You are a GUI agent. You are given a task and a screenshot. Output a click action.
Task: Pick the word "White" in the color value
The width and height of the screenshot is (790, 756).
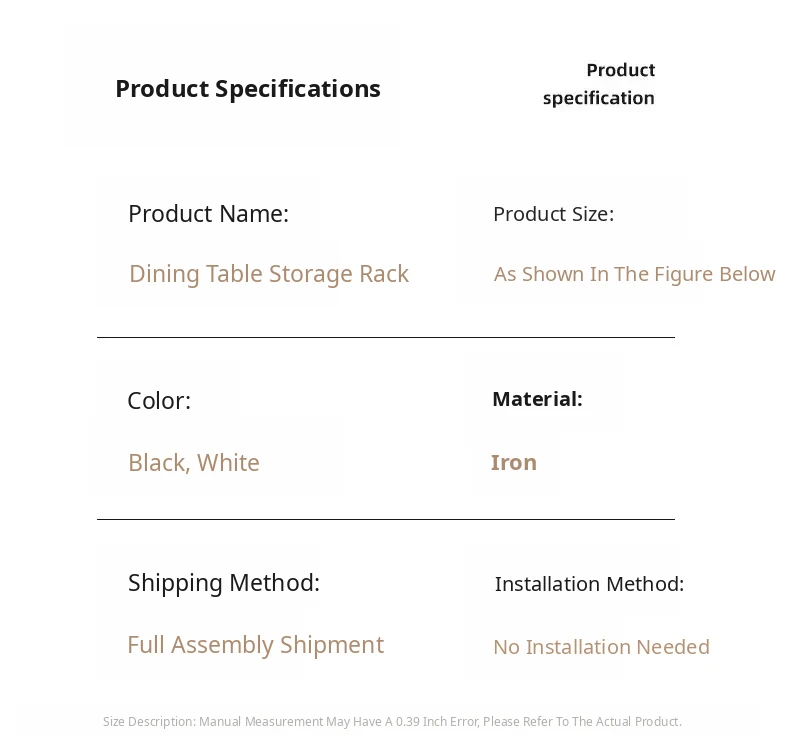point(228,463)
